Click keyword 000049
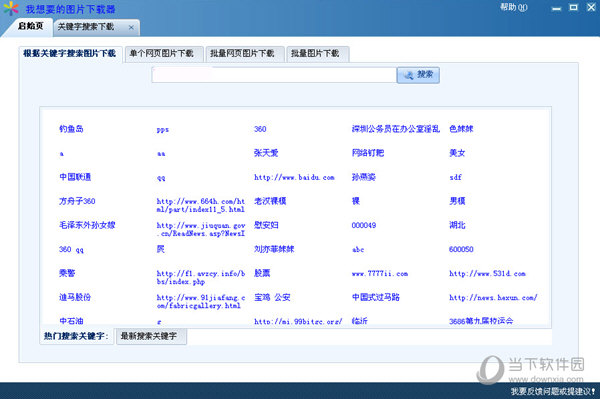This screenshot has width=600, height=399. click(x=364, y=225)
